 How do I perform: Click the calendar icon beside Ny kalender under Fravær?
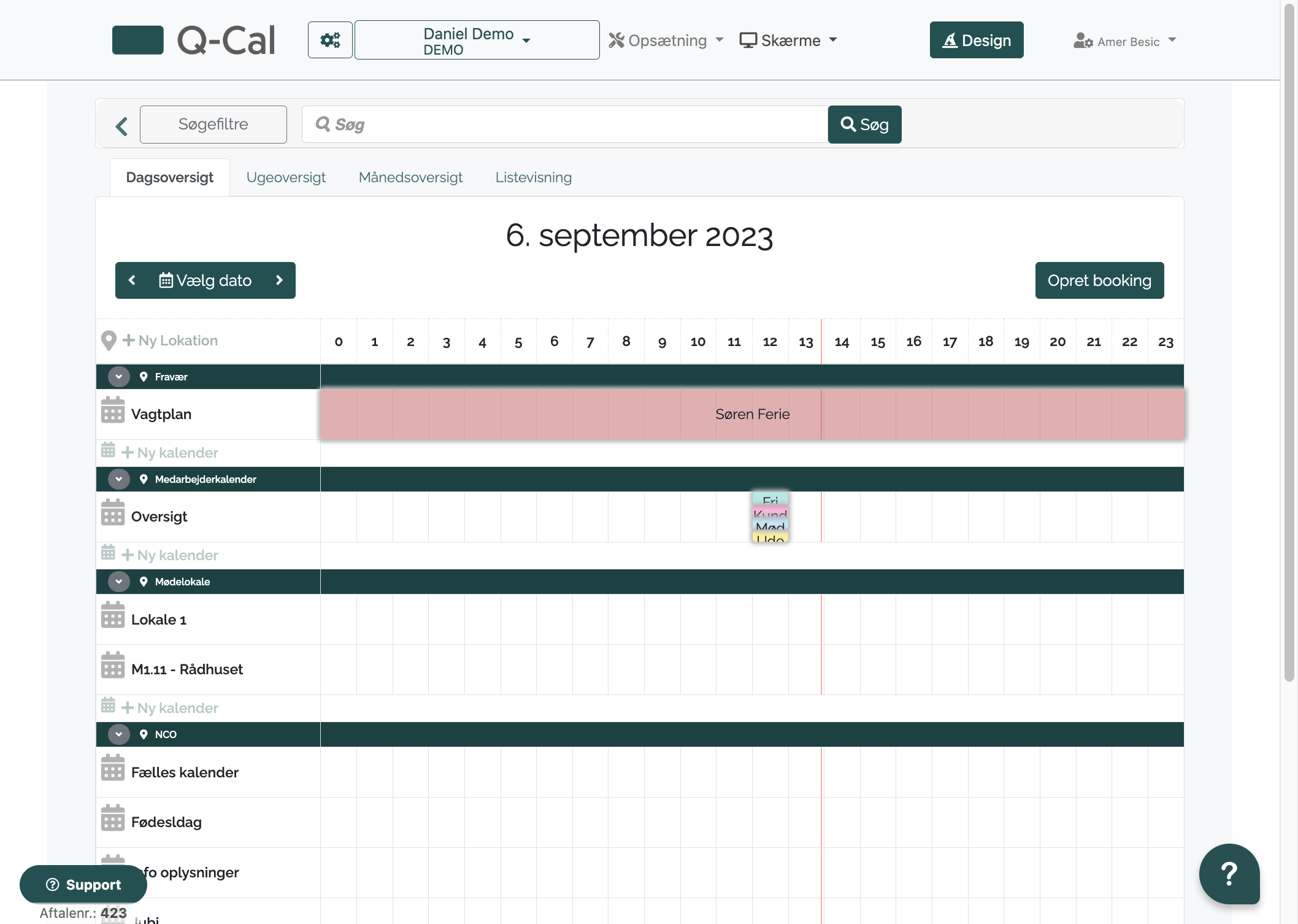click(108, 450)
